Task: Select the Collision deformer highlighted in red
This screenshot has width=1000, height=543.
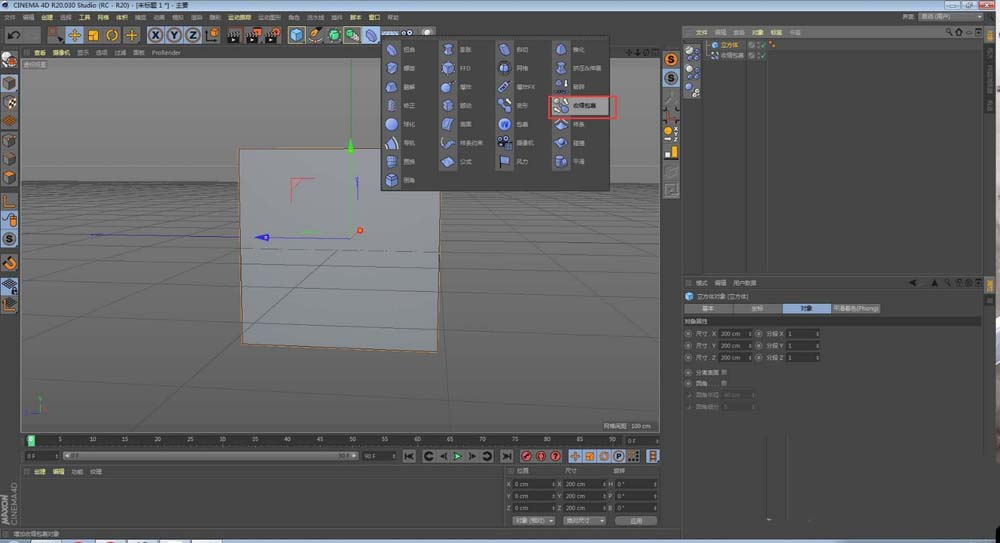Action: (x=580, y=104)
